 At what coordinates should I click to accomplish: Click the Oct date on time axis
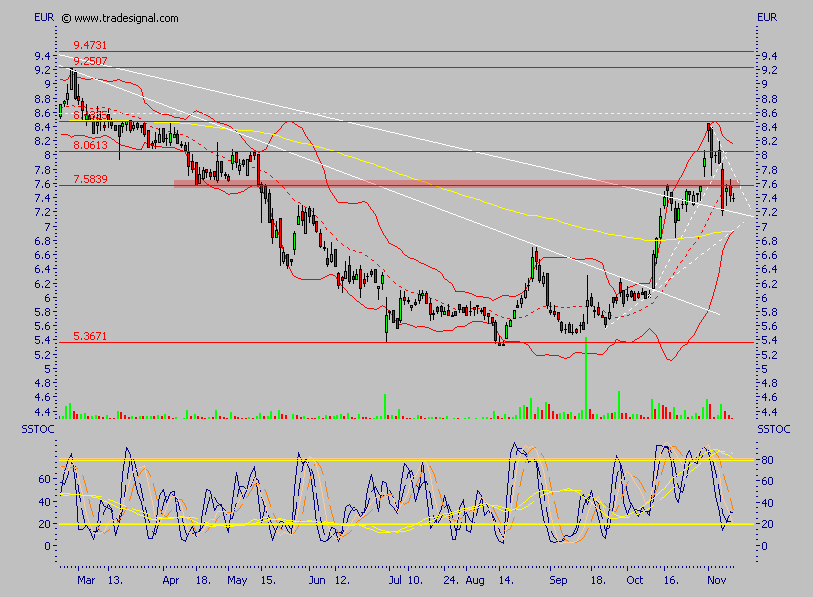tap(635, 578)
